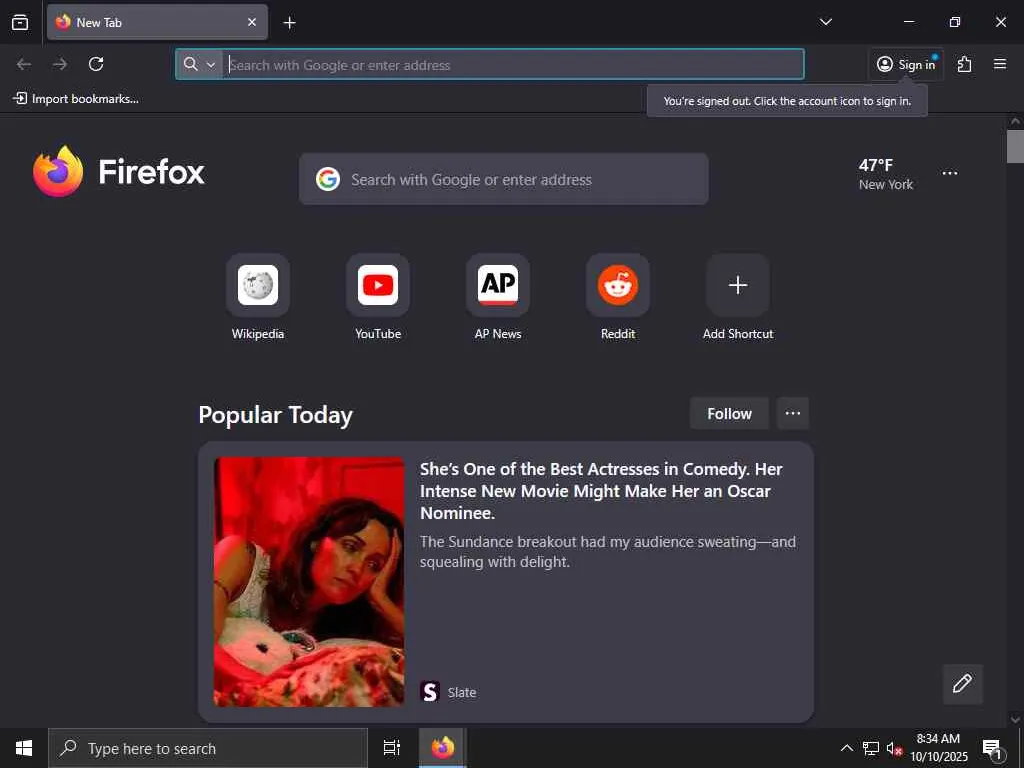
Task: Click Firefox taskbar icon
Action: [442, 748]
